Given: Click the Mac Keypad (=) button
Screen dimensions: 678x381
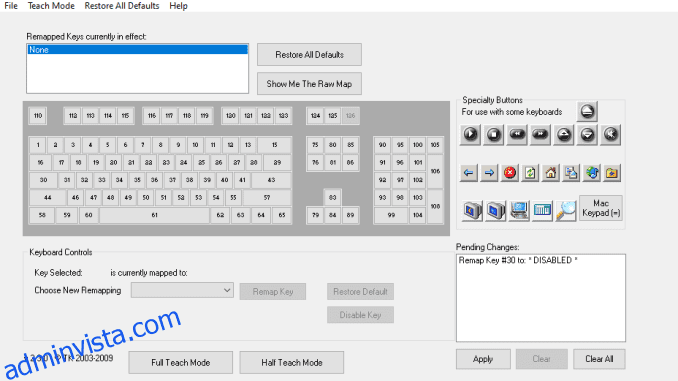Looking at the screenshot, I should [x=601, y=208].
